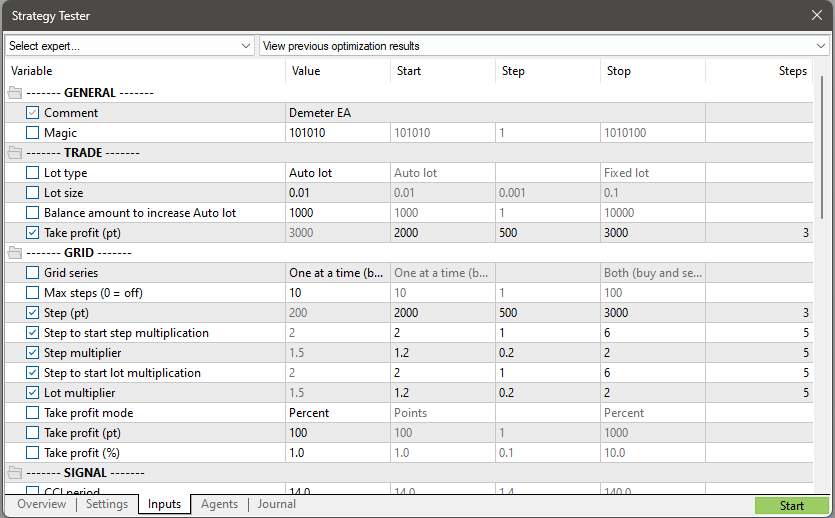This screenshot has width=835, height=518.
Task: Open the Select expert dropdown
Action: click(130, 46)
